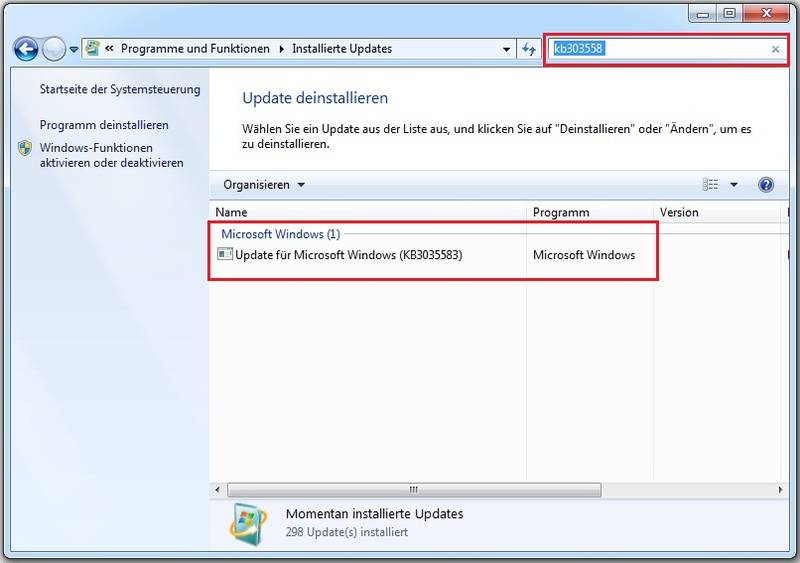Open Startseite der Systemsteuerung link
The width and height of the screenshot is (800, 563).
pos(120,90)
